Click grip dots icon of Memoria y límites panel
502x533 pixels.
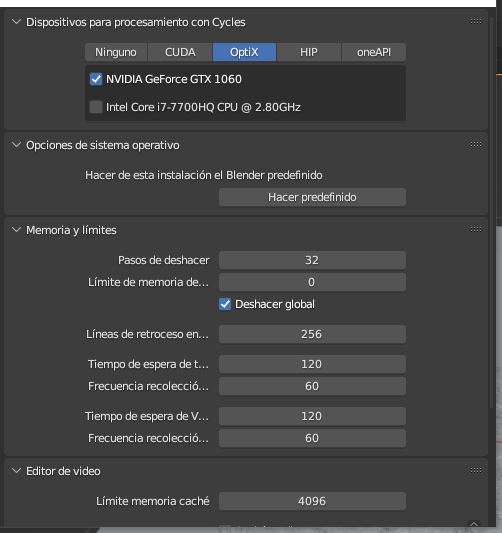point(476,229)
